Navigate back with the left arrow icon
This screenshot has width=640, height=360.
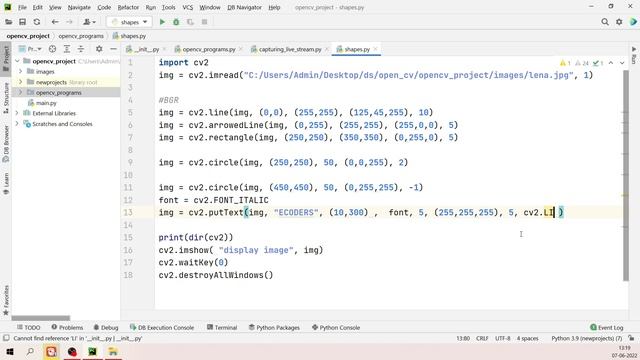pyautogui.click(x=55, y=22)
